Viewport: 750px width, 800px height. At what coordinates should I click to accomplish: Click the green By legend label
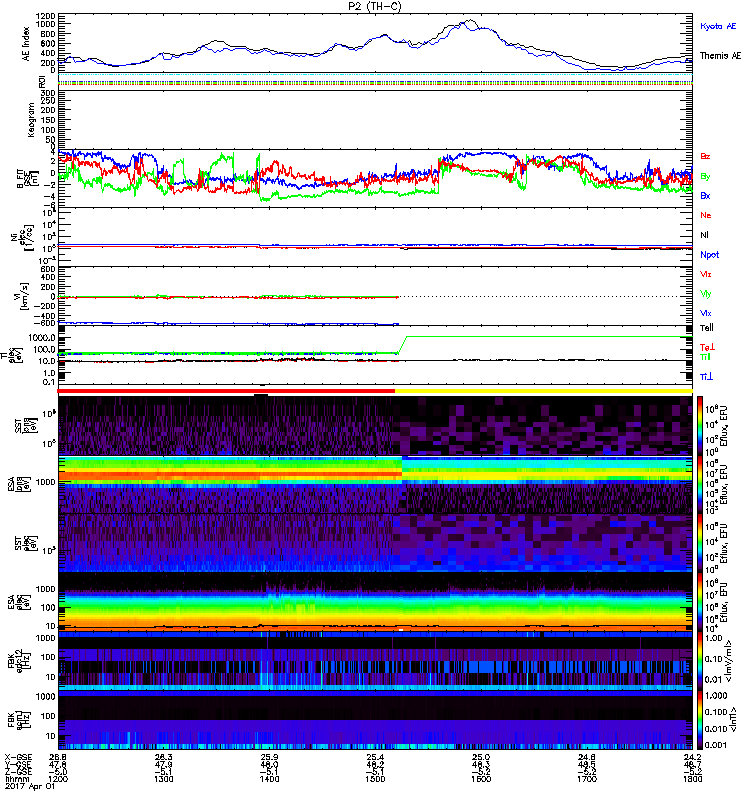click(705, 177)
